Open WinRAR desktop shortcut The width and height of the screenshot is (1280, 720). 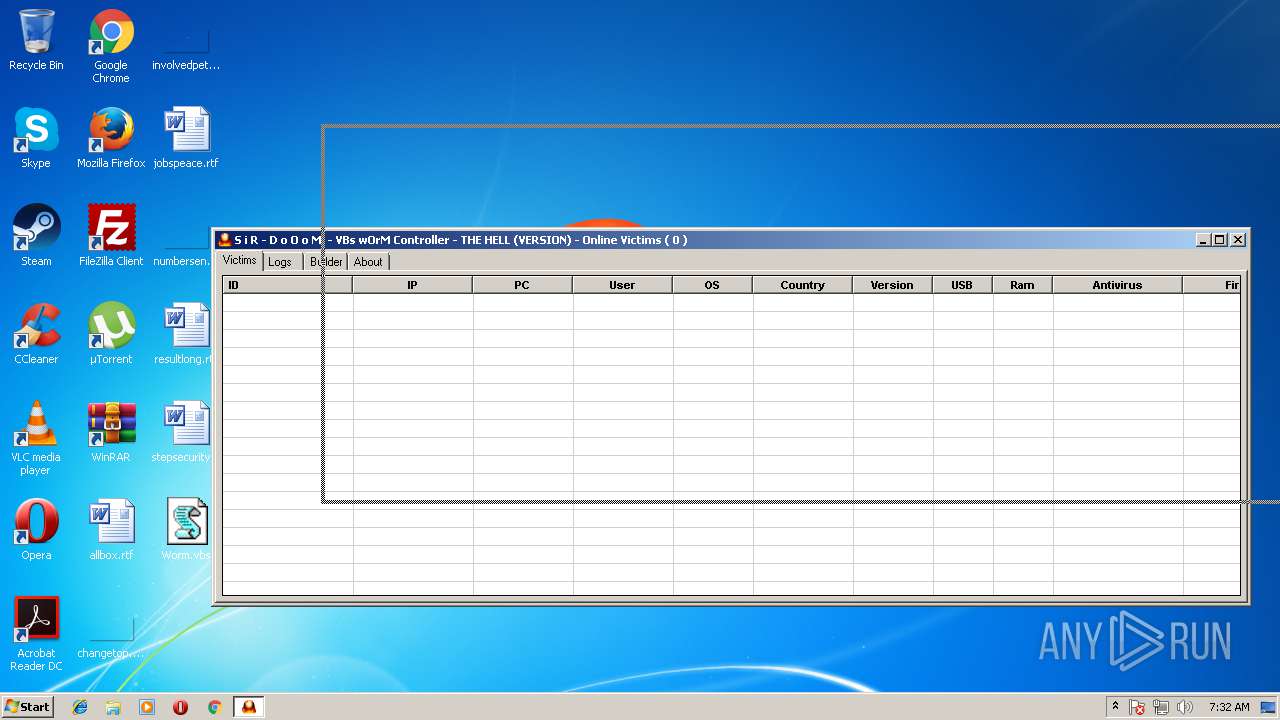click(x=111, y=432)
